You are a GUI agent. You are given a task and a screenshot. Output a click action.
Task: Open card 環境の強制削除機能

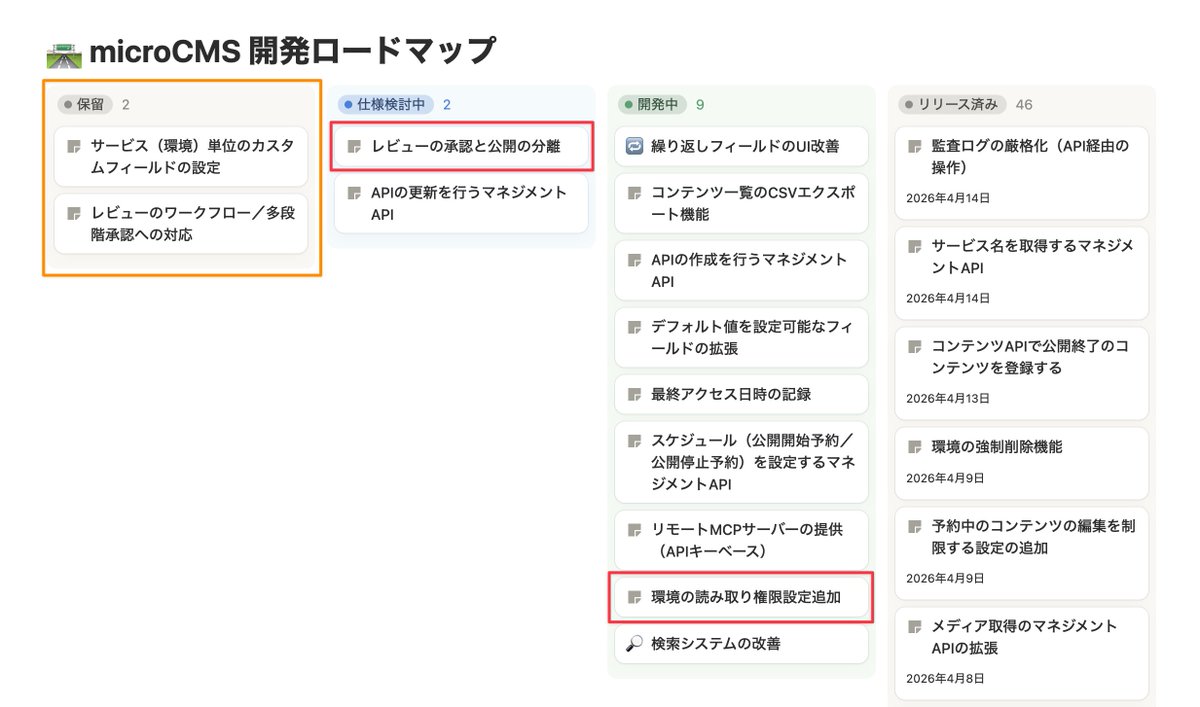pos(1021,463)
